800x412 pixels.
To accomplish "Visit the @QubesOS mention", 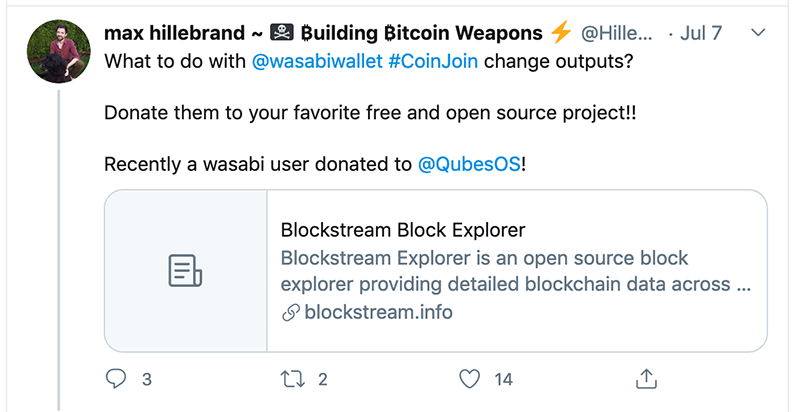I will click(x=469, y=164).
